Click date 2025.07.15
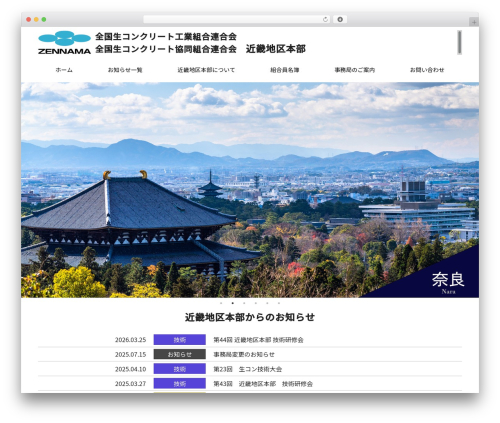Screen dimensions: 500x423 pos(130,354)
